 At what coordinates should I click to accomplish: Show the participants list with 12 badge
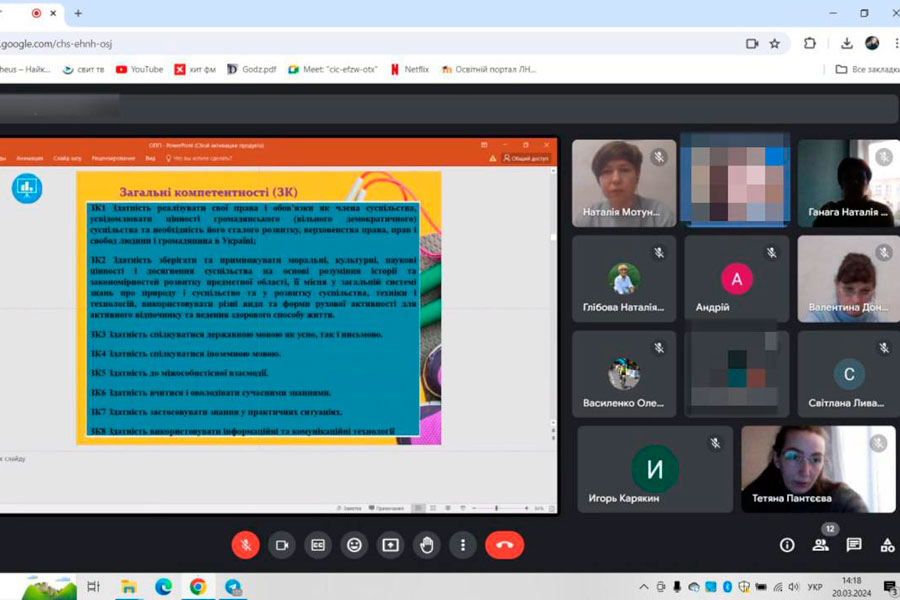pos(821,544)
